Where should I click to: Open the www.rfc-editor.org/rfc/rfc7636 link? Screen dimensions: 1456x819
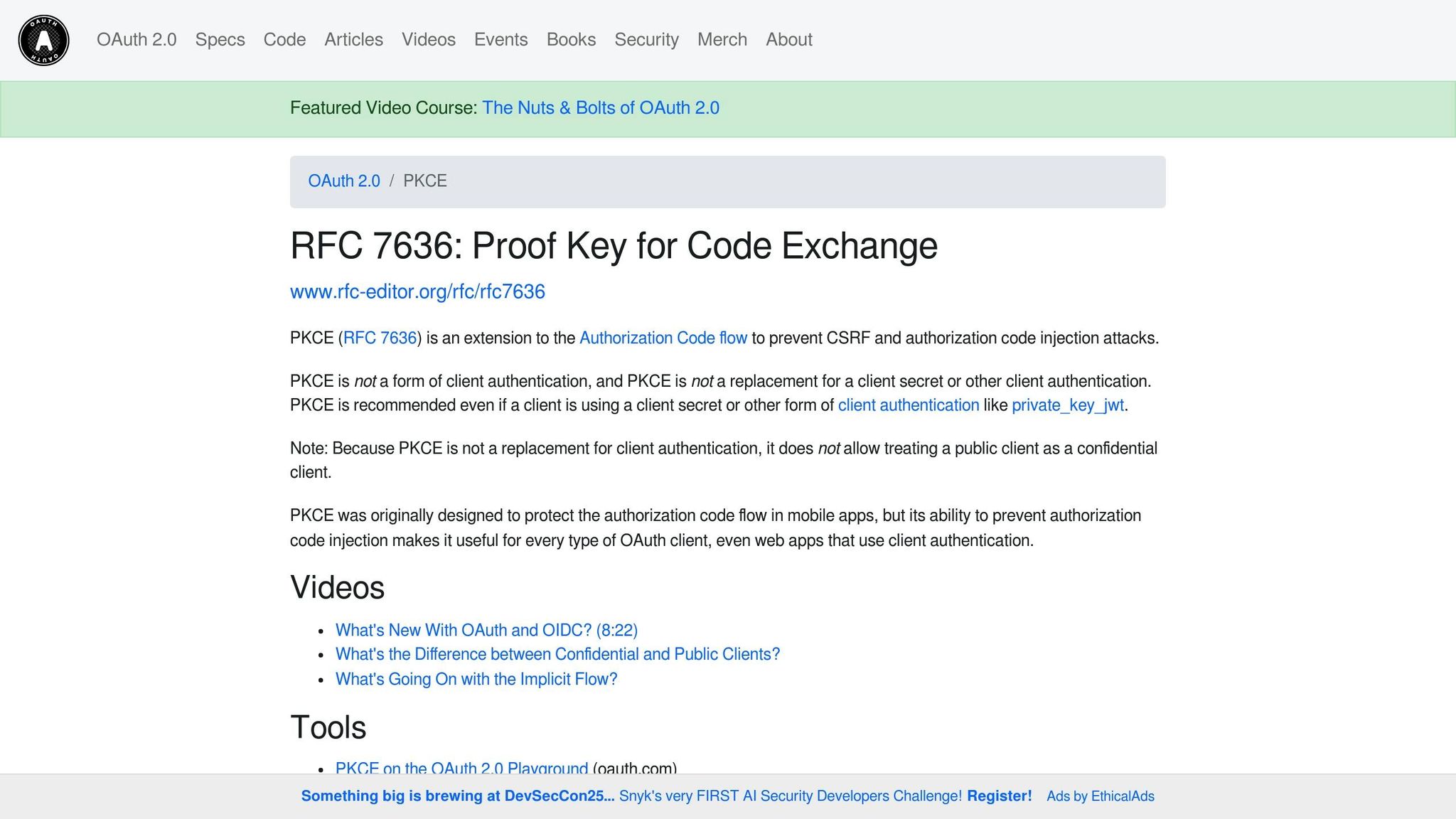tap(417, 292)
